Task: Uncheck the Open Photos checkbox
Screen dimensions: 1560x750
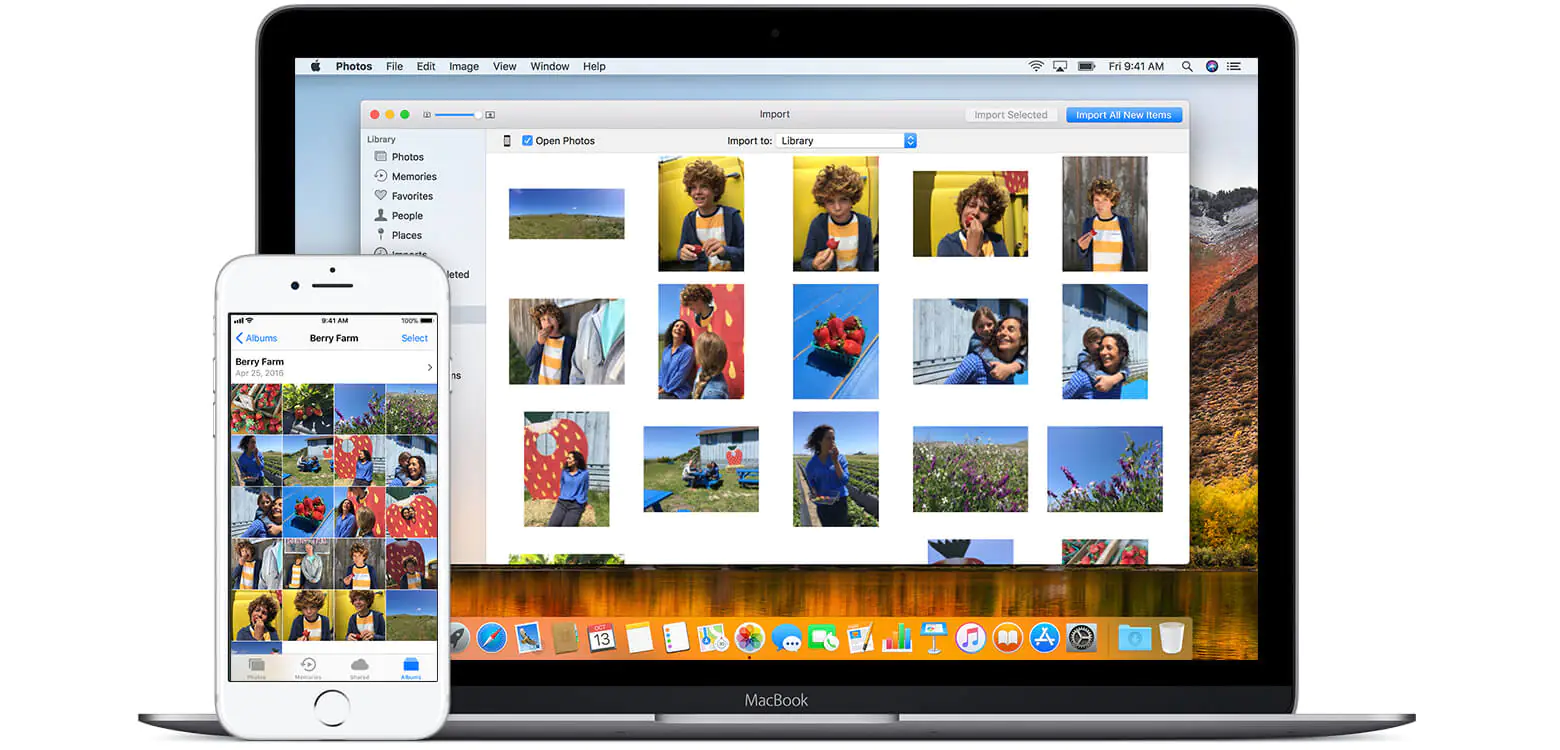Action: coord(527,140)
